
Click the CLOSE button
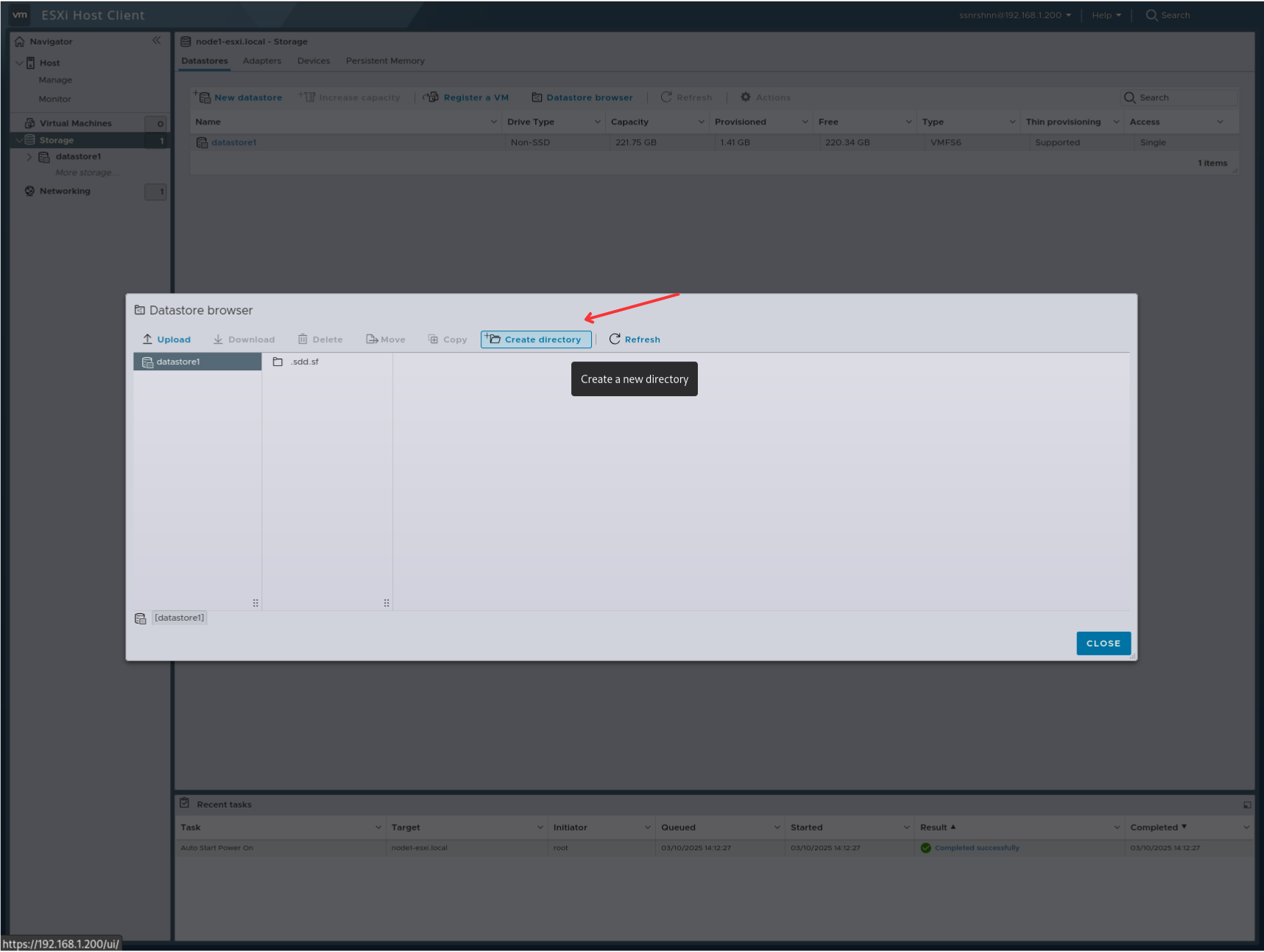[x=1103, y=643]
